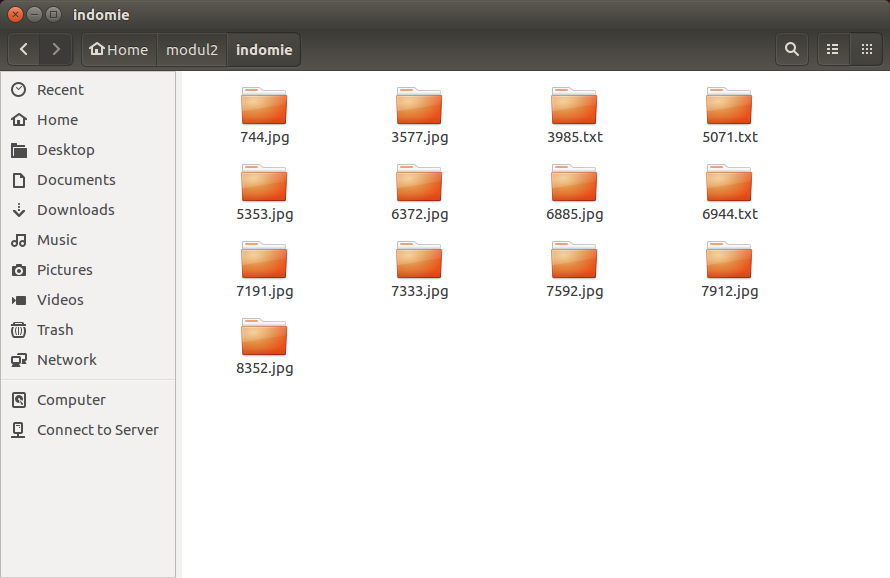Select the 7912.jpg folder icon
Screen dimensions: 890x578
point(729,260)
